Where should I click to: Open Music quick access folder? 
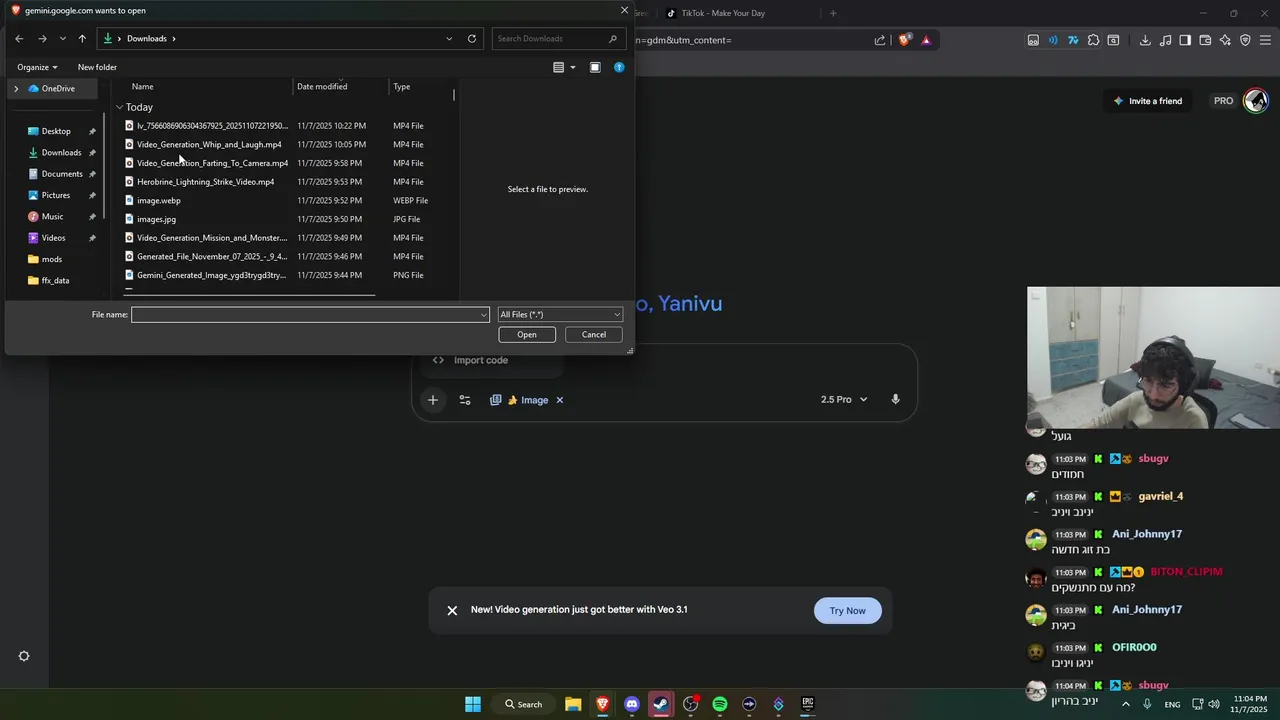(52, 217)
